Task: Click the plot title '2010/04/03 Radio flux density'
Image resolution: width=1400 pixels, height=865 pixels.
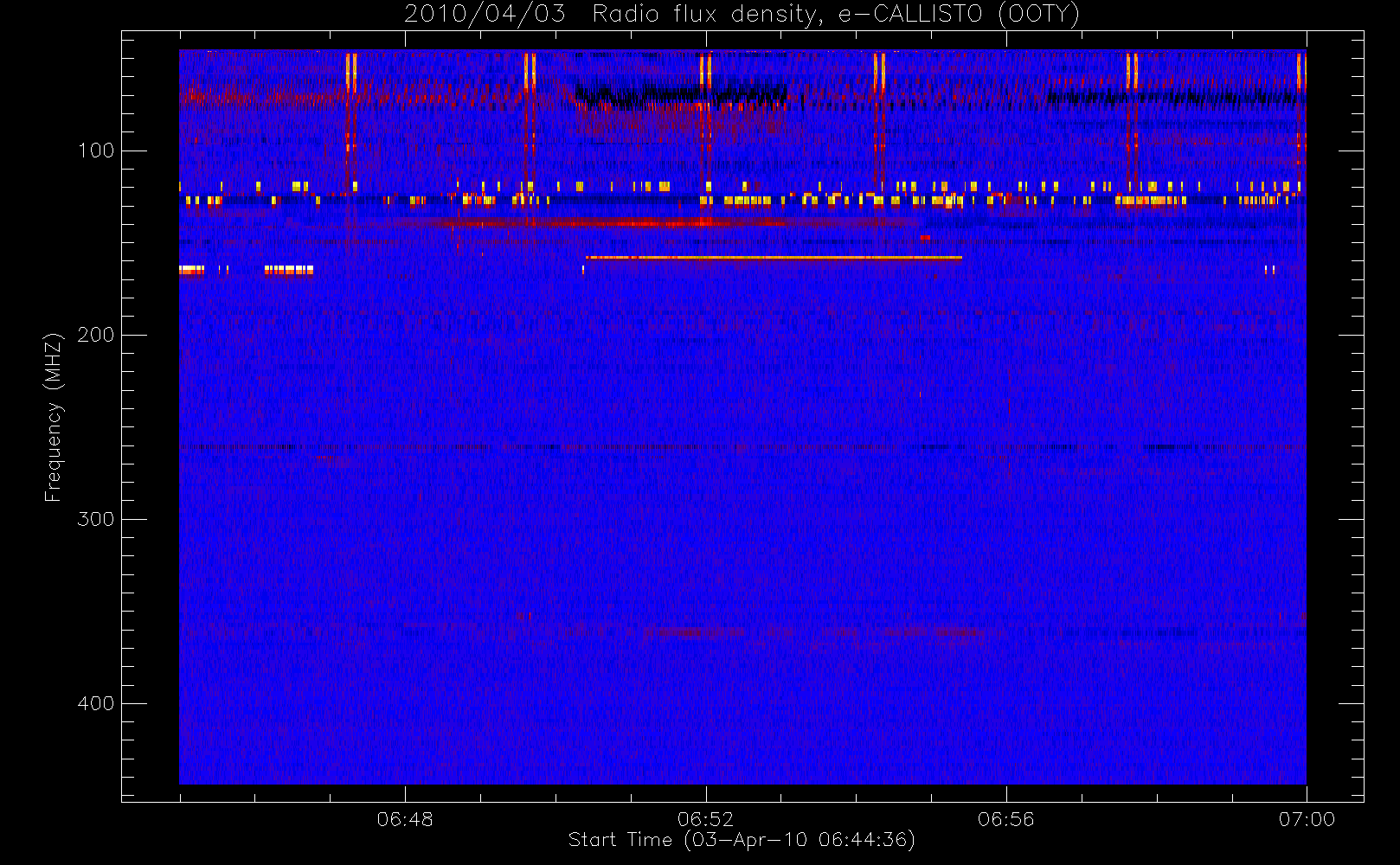Action: 742,15
